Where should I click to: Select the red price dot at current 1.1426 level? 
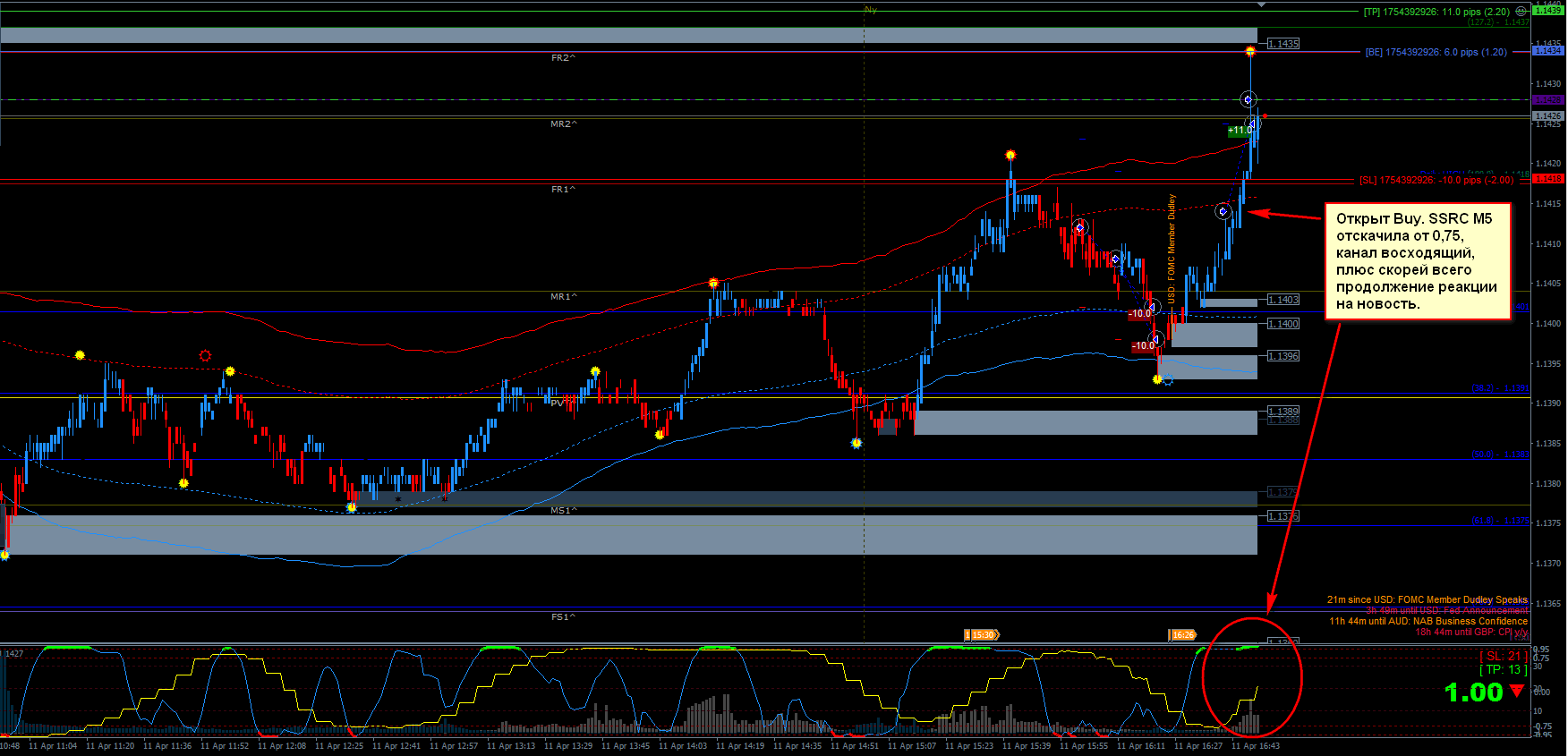1265,116
